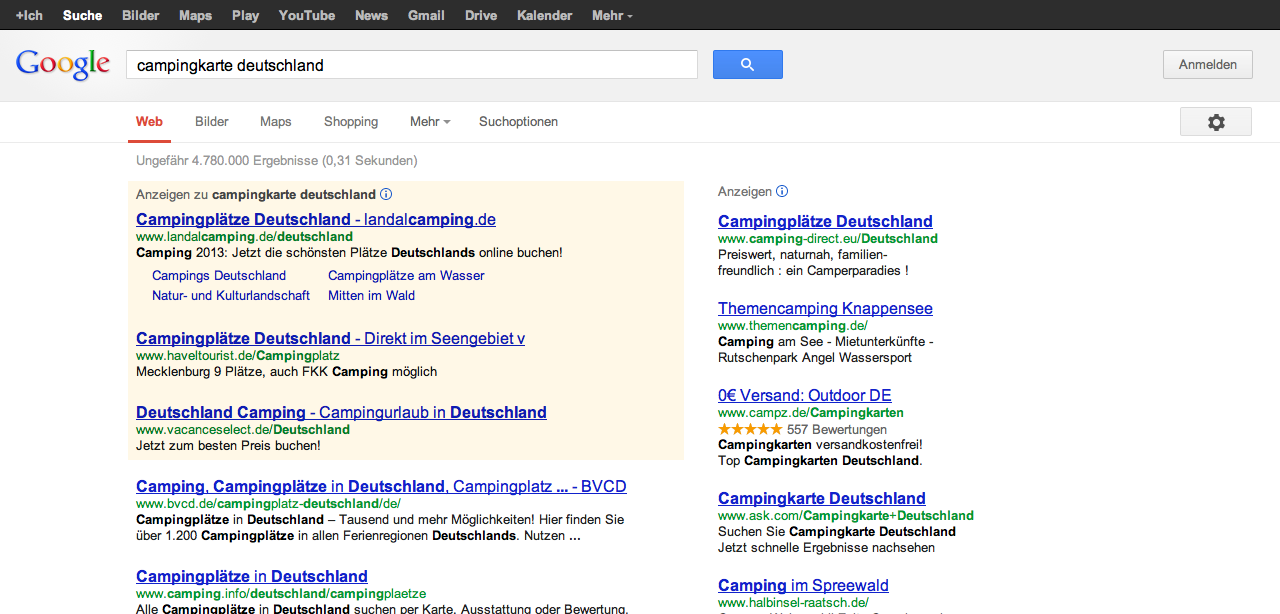Expand the Mehr dropdown in top black bar
The image size is (1280, 614).
point(611,16)
